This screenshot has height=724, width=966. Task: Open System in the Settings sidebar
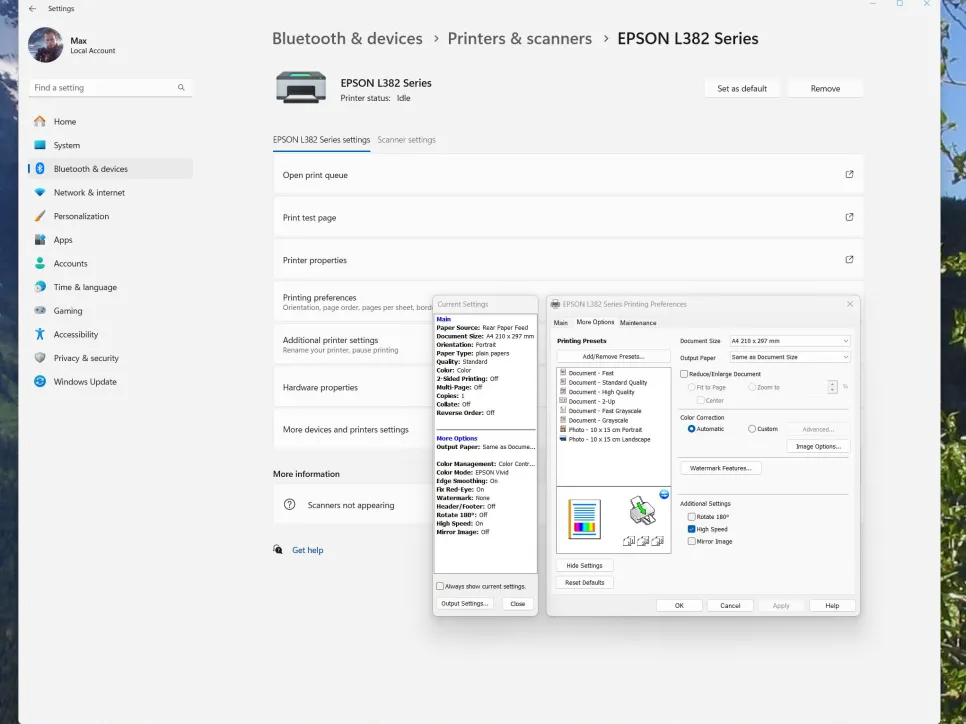tap(111, 145)
